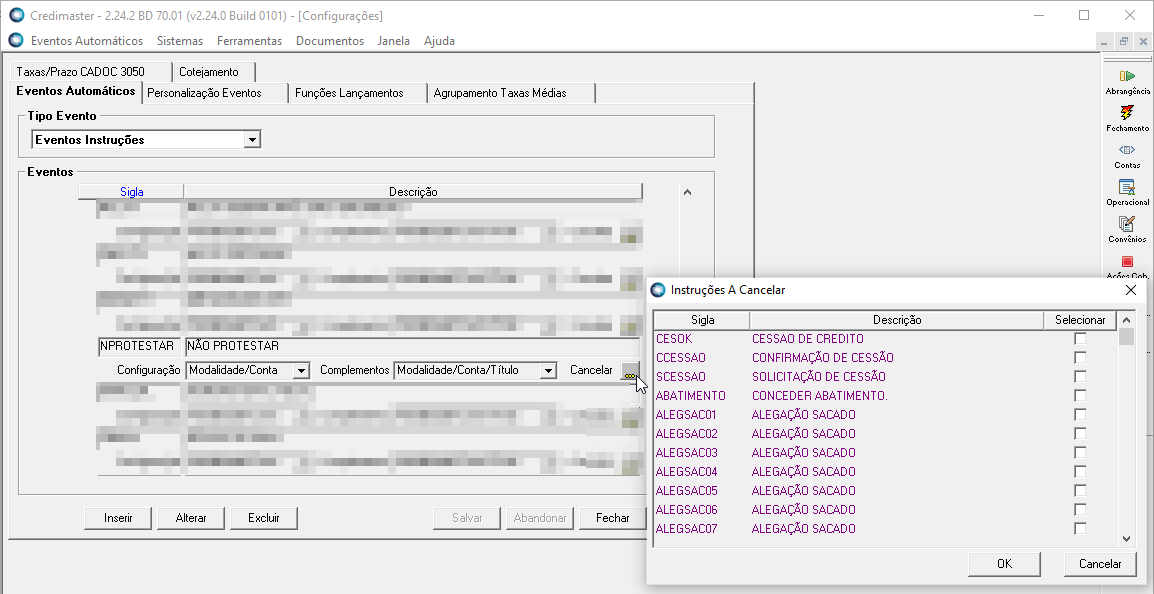
Task: Open the Sistemas menu
Action: [180, 40]
